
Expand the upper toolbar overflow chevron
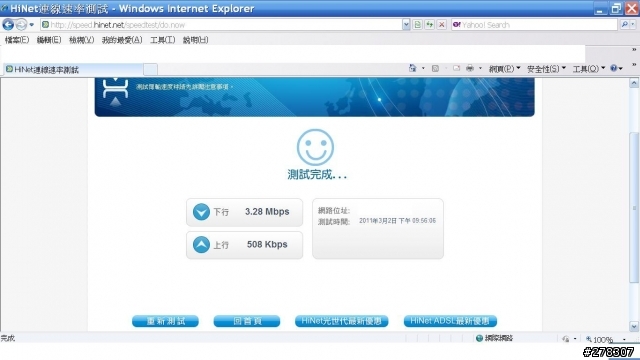pos(634,50)
